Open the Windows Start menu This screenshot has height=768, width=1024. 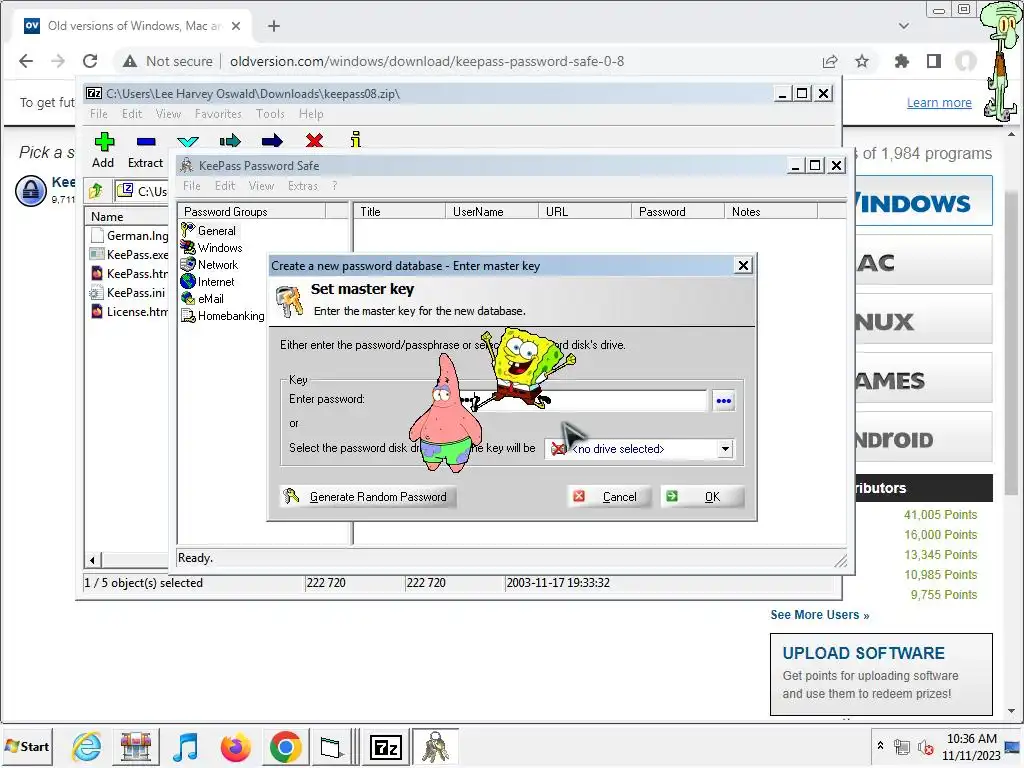tap(27, 746)
